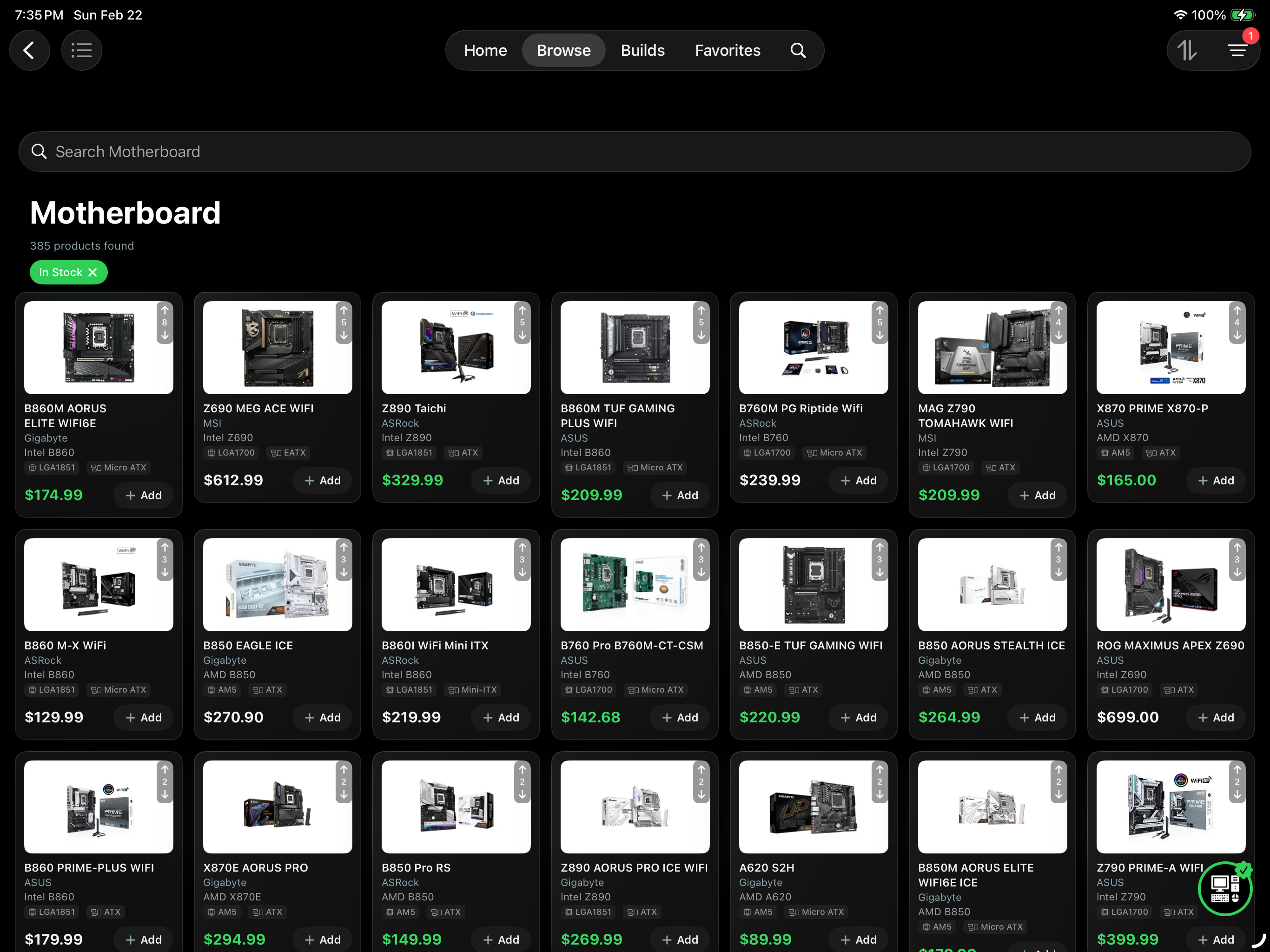Open the list menu icon
Image resolution: width=1270 pixels, height=952 pixels.
click(81, 51)
